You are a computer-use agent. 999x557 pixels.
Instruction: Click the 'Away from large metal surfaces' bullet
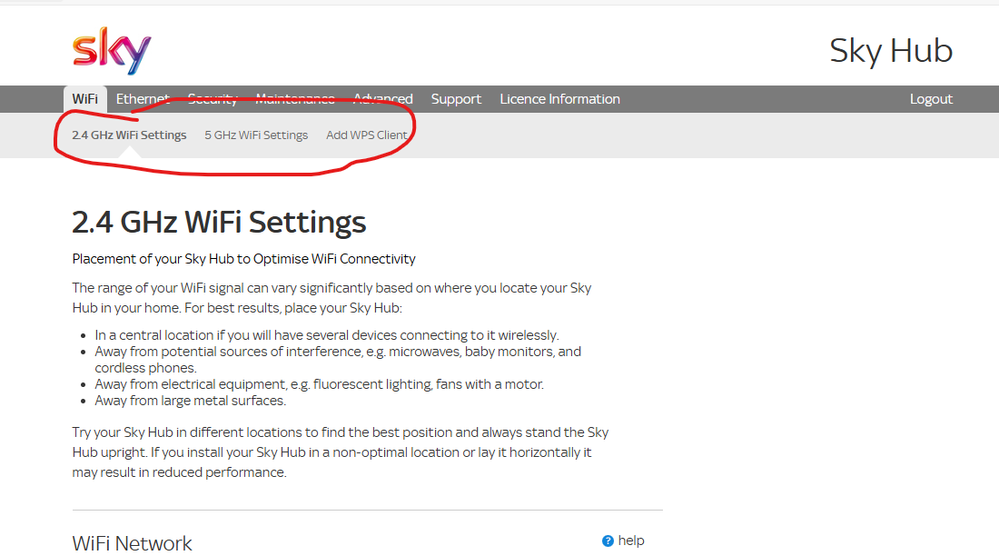pyautogui.click(x=190, y=401)
